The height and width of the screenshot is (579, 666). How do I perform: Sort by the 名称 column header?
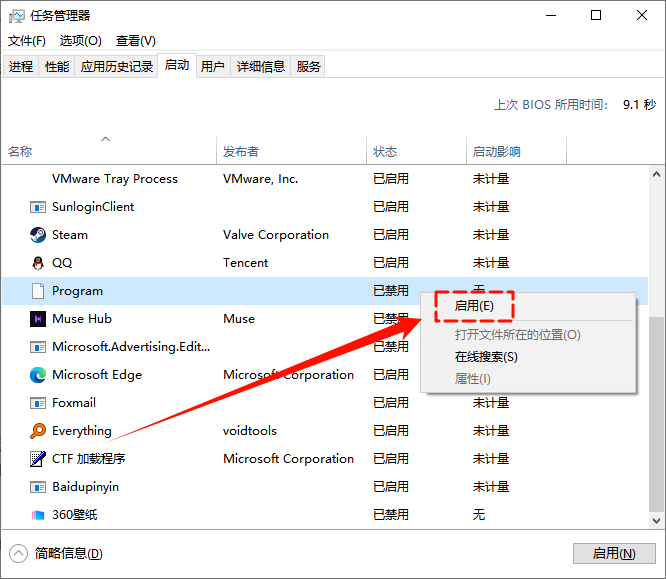tap(109, 152)
